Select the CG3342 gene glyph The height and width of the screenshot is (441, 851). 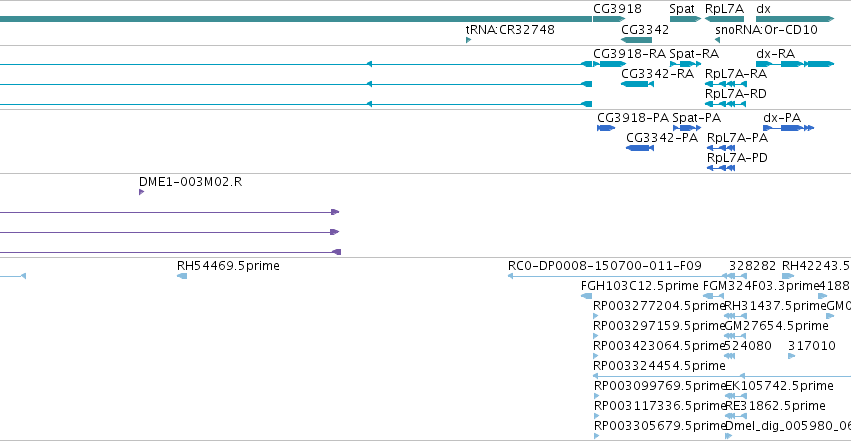coord(637,40)
